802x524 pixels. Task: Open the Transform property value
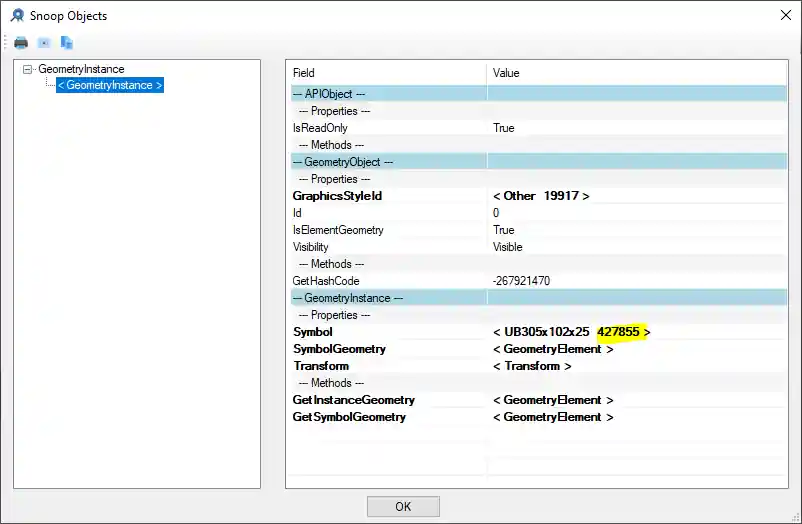(x=532, y=366)
